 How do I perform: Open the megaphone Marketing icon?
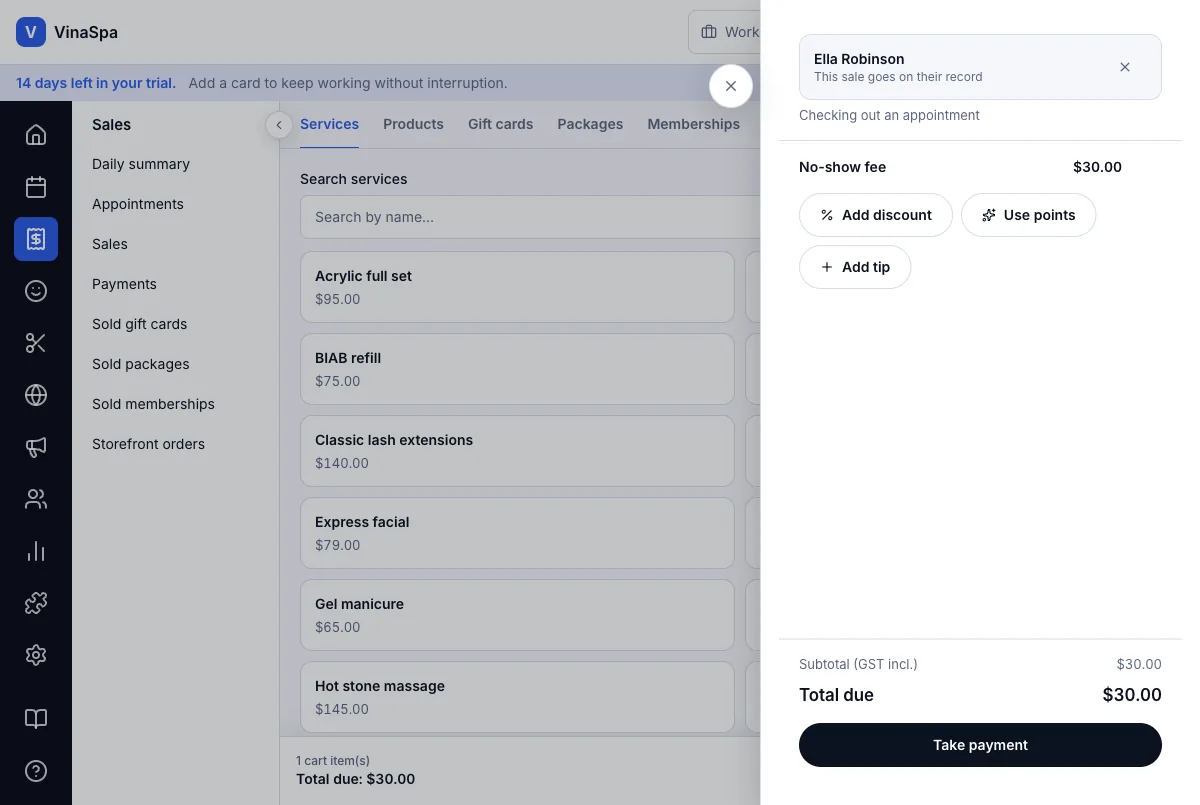pyautogui.click(x=36, y=447)
